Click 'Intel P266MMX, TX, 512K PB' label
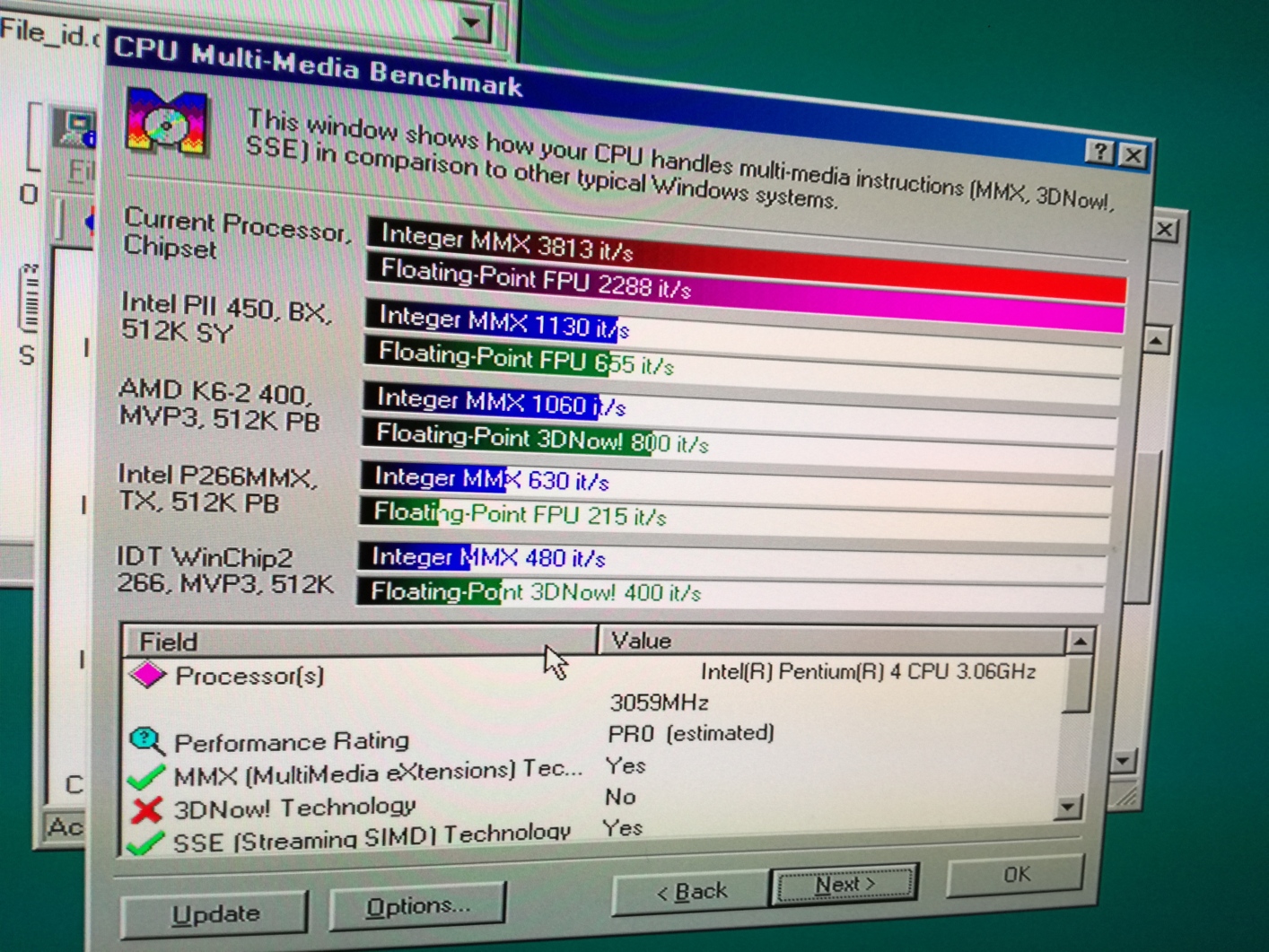Screen dimensions: 1269x952 pos(218,488)
